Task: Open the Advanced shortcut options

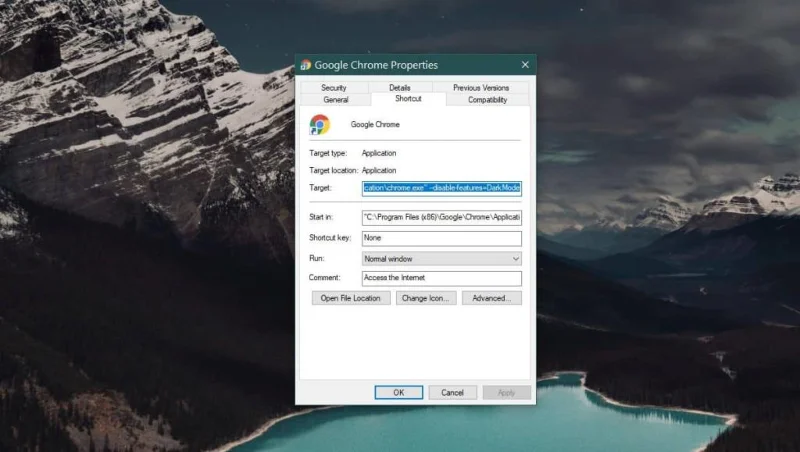Action: point(492,298)
